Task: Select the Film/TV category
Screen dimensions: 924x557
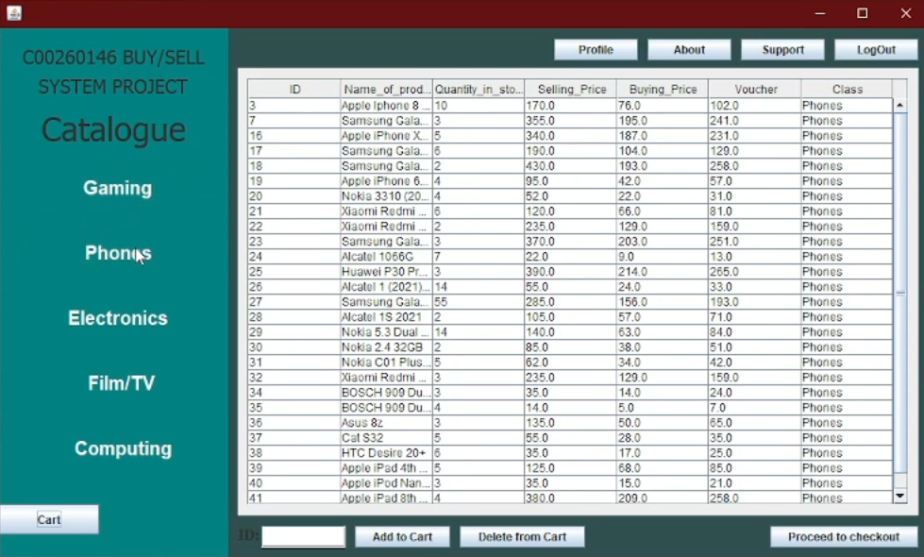Action: coord(121,383)
